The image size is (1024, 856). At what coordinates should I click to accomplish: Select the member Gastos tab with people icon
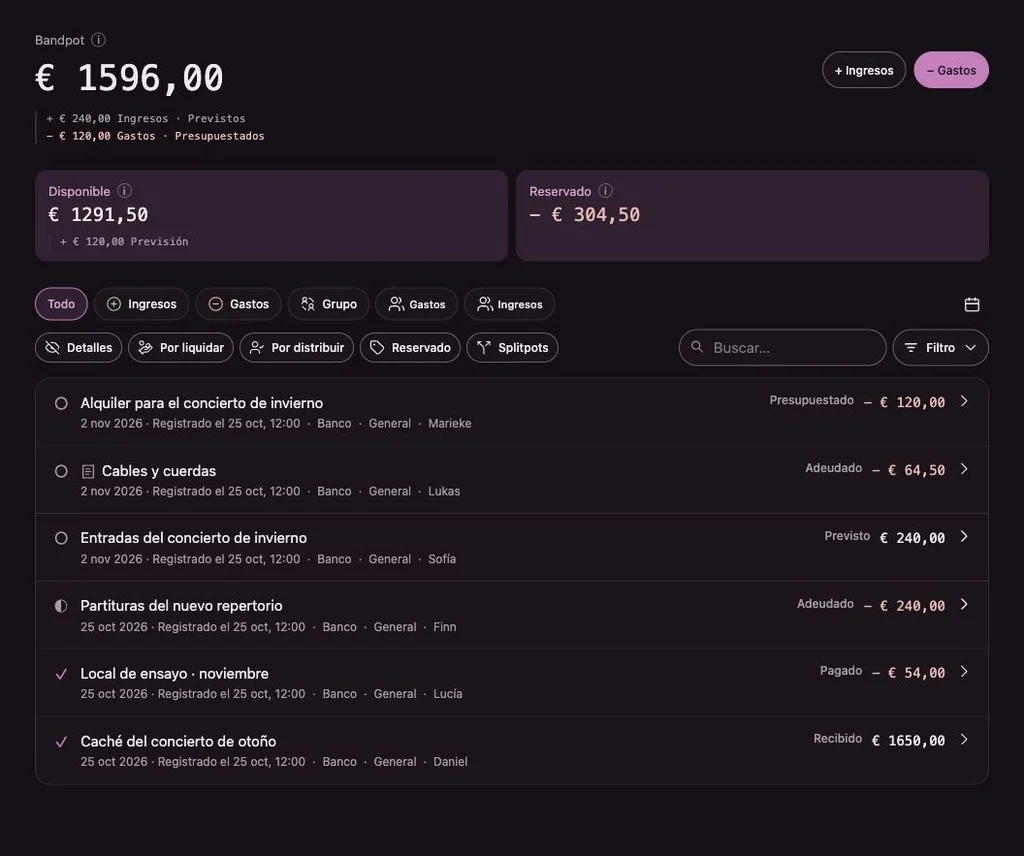click(417, 304)
